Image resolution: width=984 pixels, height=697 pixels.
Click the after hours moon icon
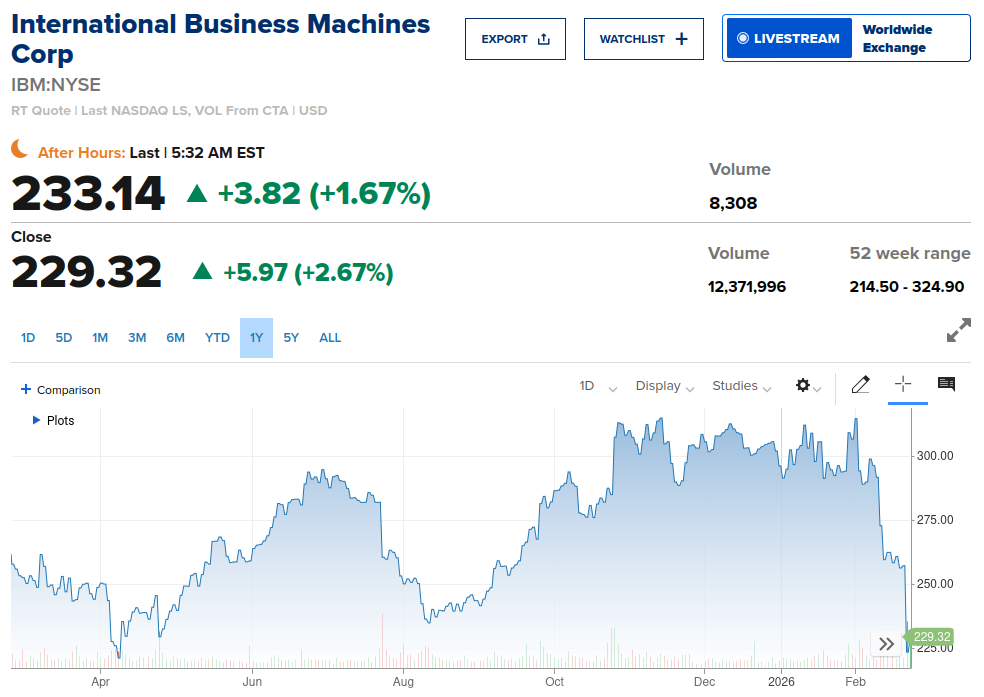click(x=20, y=149)
